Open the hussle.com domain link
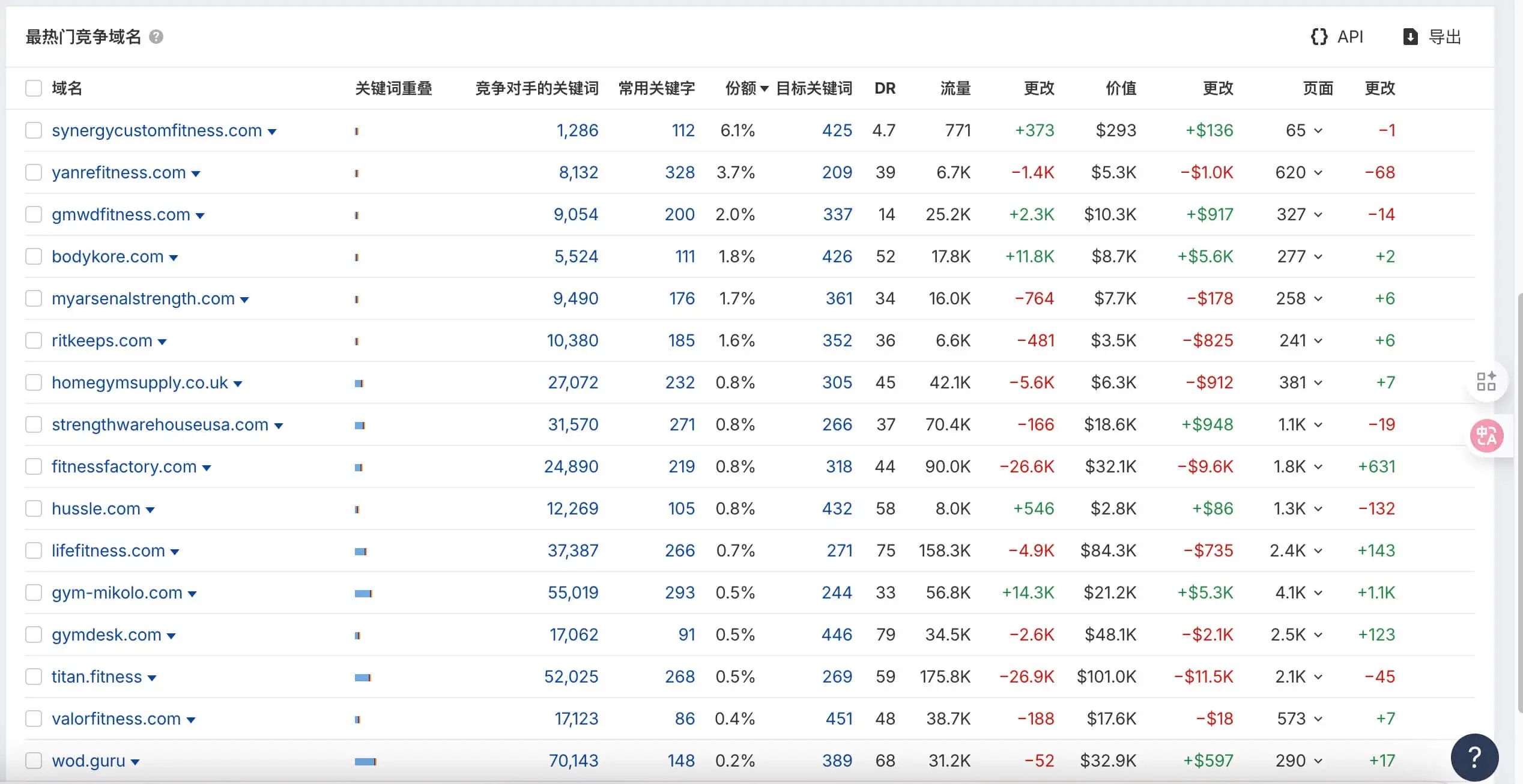This screenshot has width=1523, height=784. (96, 508)
